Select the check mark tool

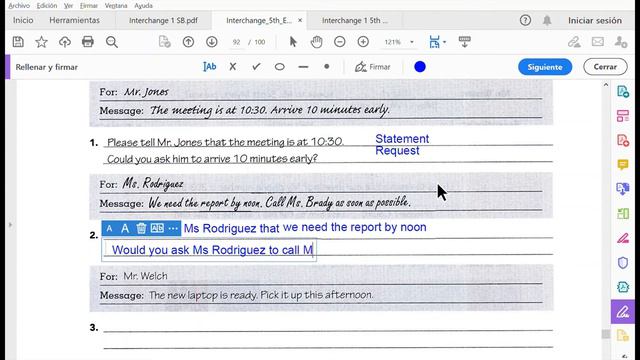(x=256, y=67)
